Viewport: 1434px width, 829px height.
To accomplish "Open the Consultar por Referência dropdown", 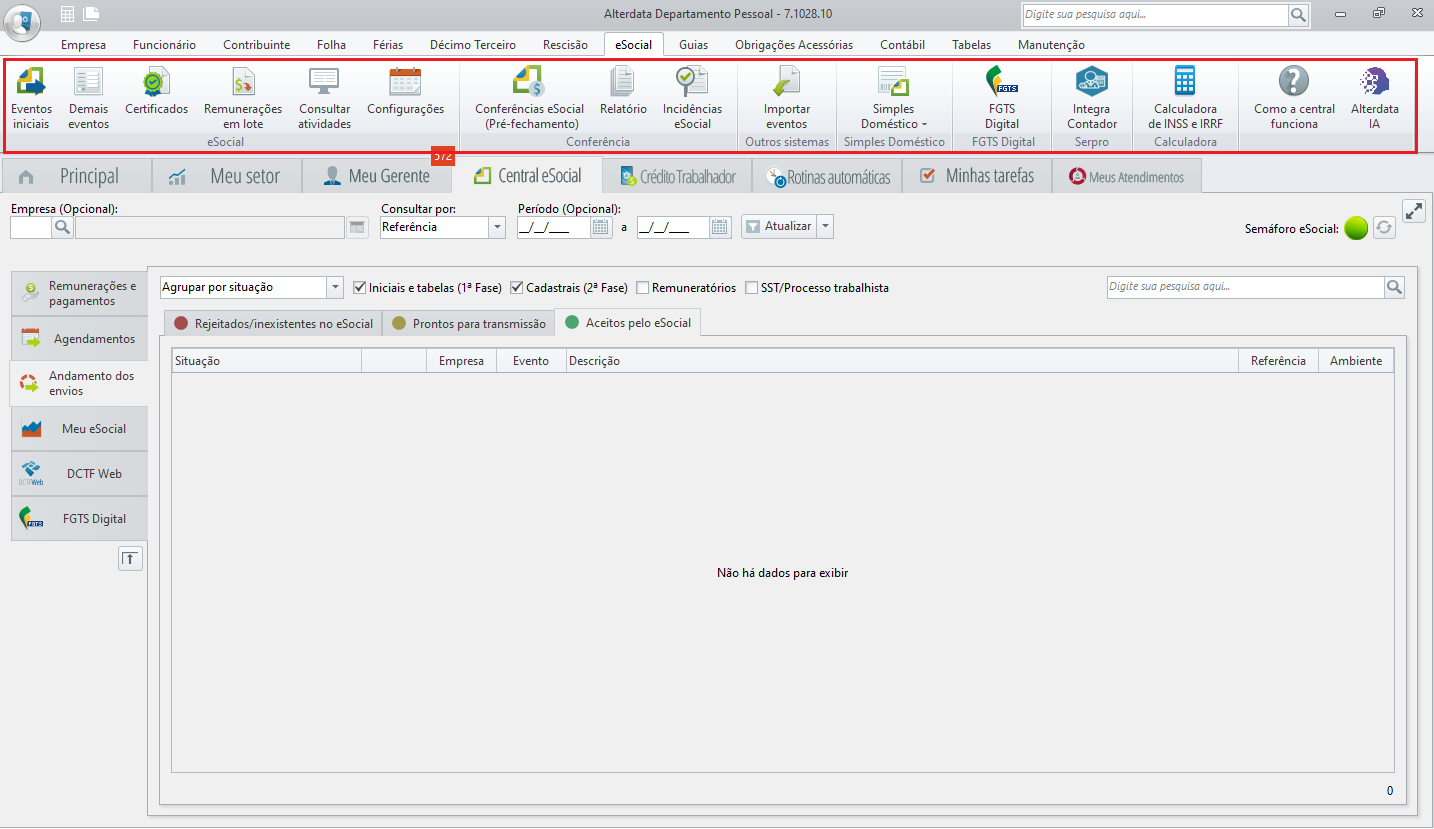I will [x=497, y=227].
